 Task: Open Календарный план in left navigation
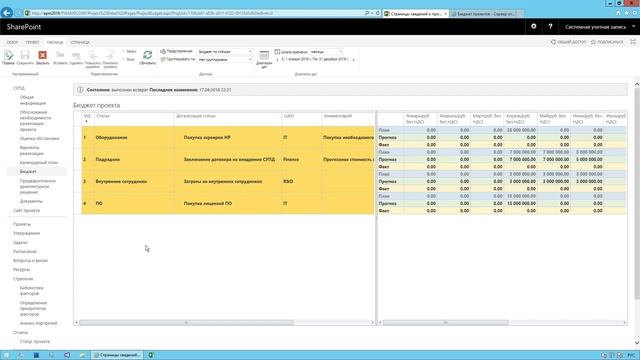pyautogui.click(x=39, y=162)
